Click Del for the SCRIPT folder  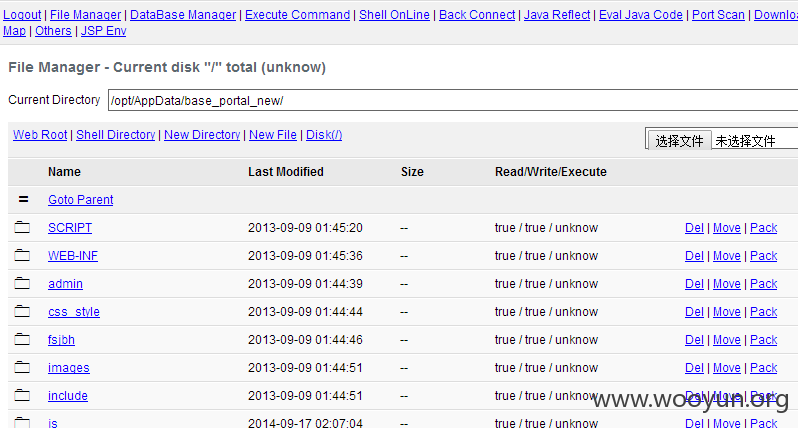[x=694, y=227]
